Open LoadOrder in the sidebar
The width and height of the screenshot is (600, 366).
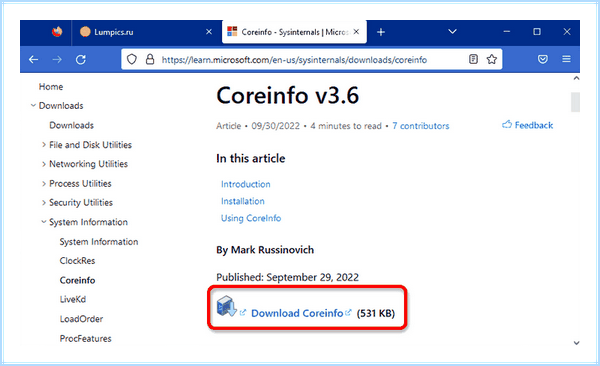(x=81, y=319)
